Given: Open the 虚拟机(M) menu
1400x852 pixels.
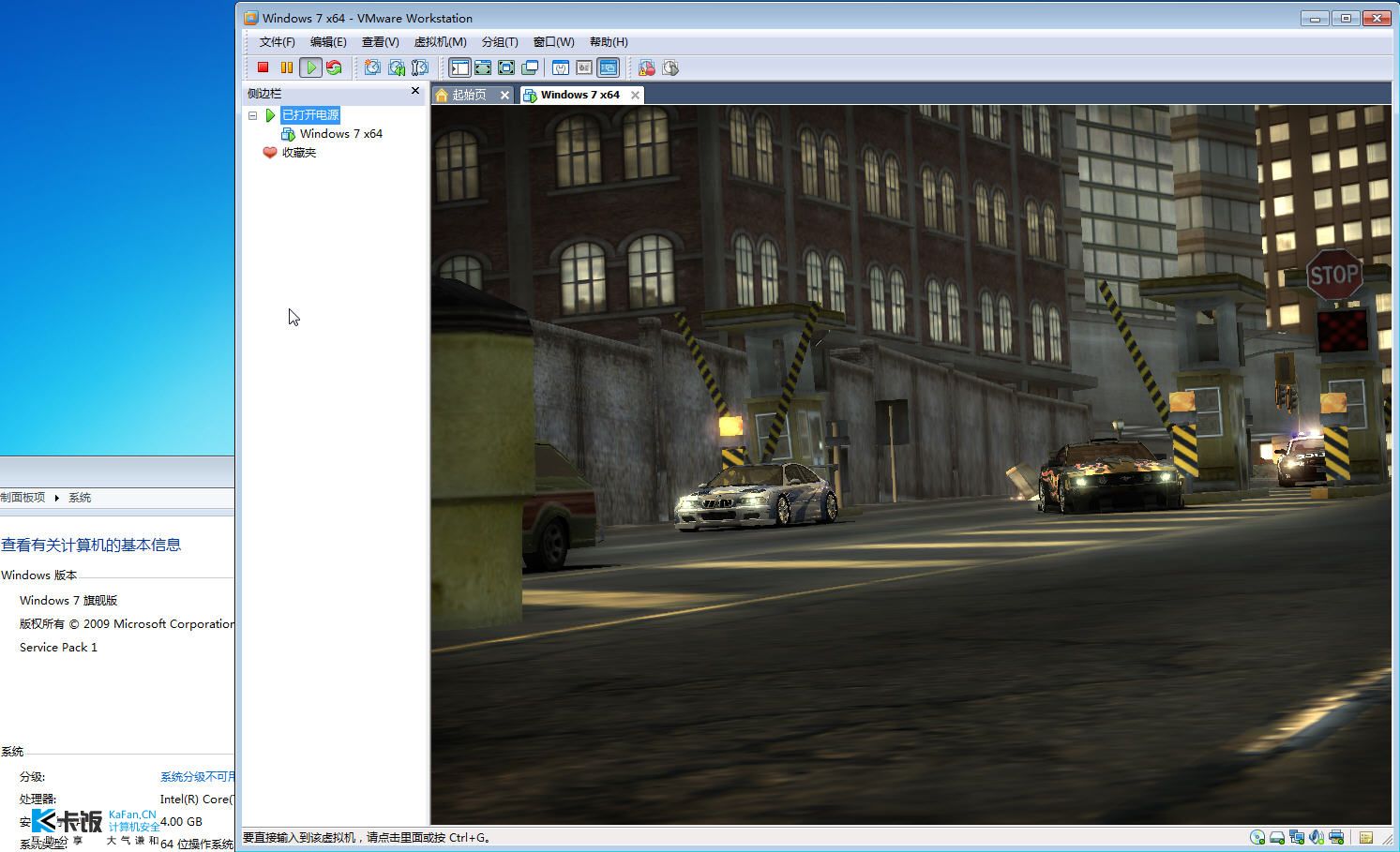Looking at the screenshot, I should (440, 42).
